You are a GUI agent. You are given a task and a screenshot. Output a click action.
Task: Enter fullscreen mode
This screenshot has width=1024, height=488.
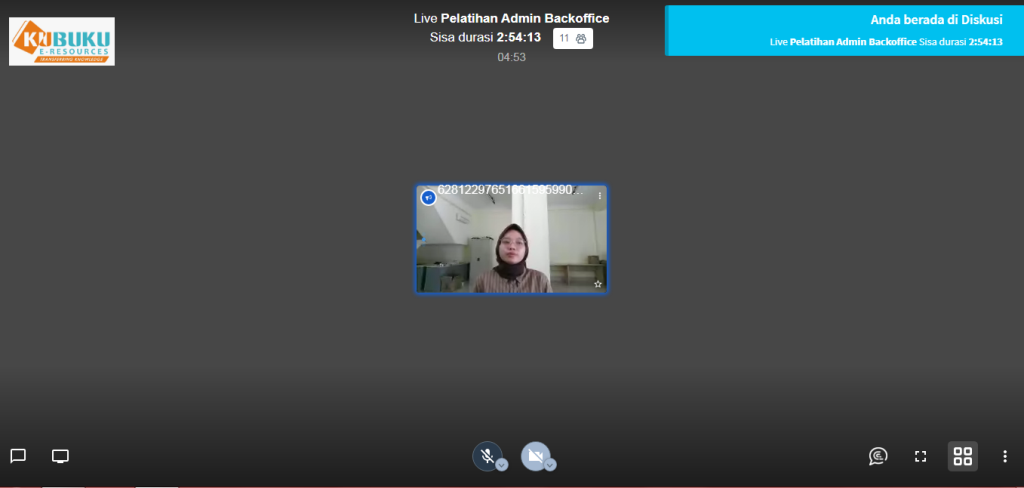point(920,456)
